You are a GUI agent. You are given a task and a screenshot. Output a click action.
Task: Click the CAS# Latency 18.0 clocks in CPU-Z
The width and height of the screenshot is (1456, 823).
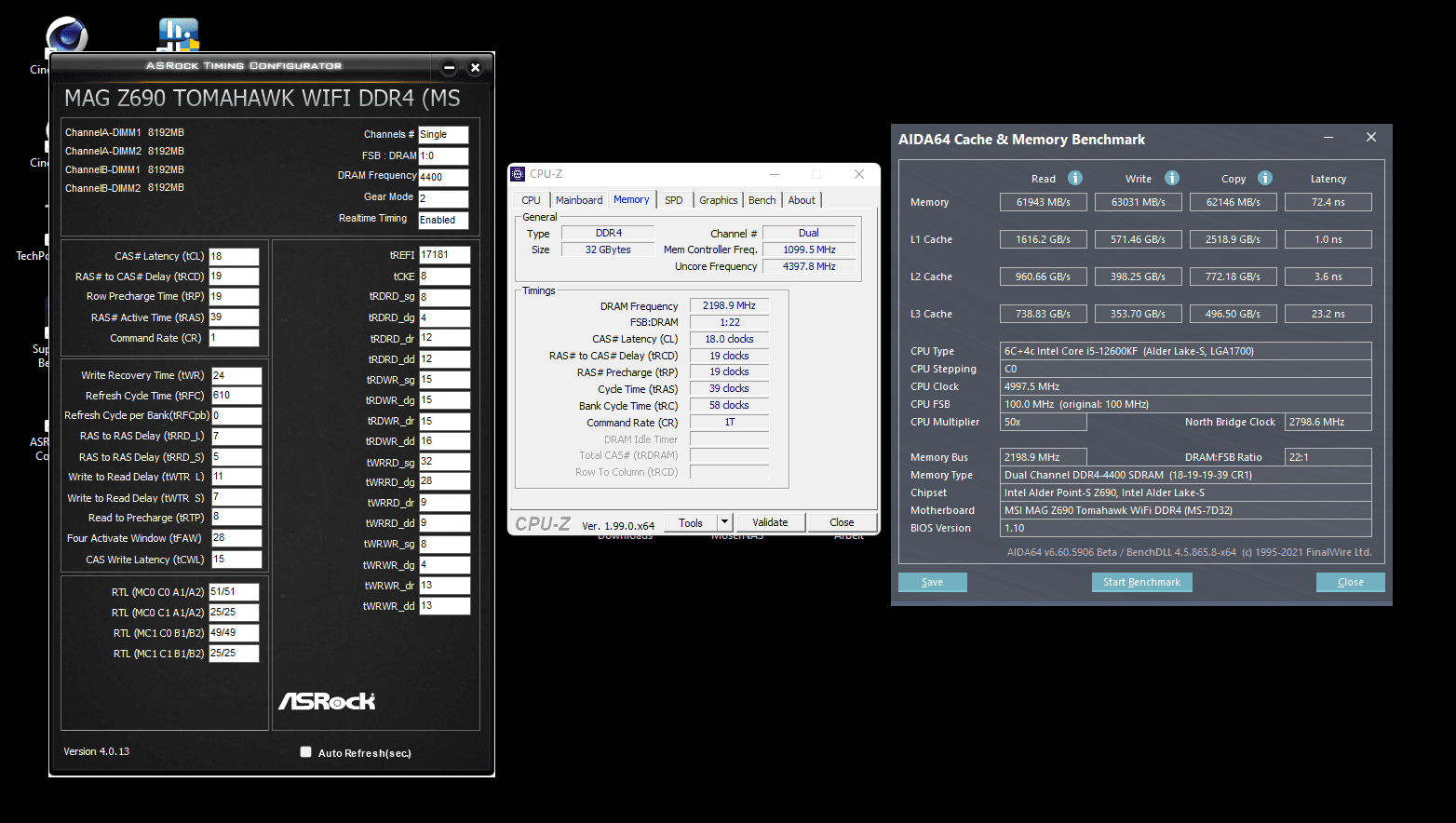(x=729, y=339)
